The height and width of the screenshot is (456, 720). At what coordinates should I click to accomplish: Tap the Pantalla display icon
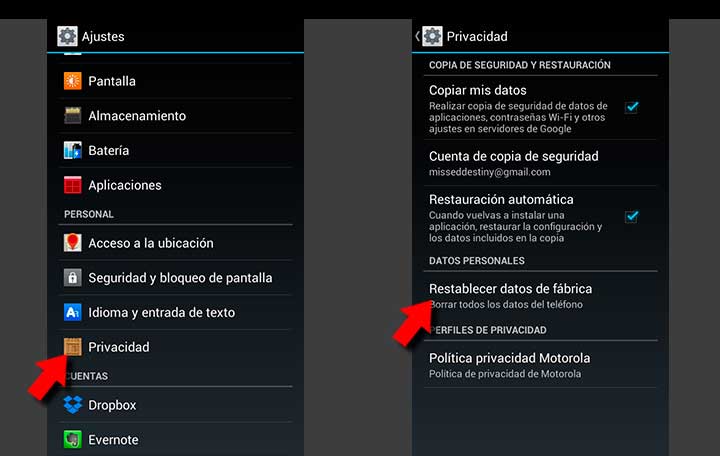[x=73, y=81]
